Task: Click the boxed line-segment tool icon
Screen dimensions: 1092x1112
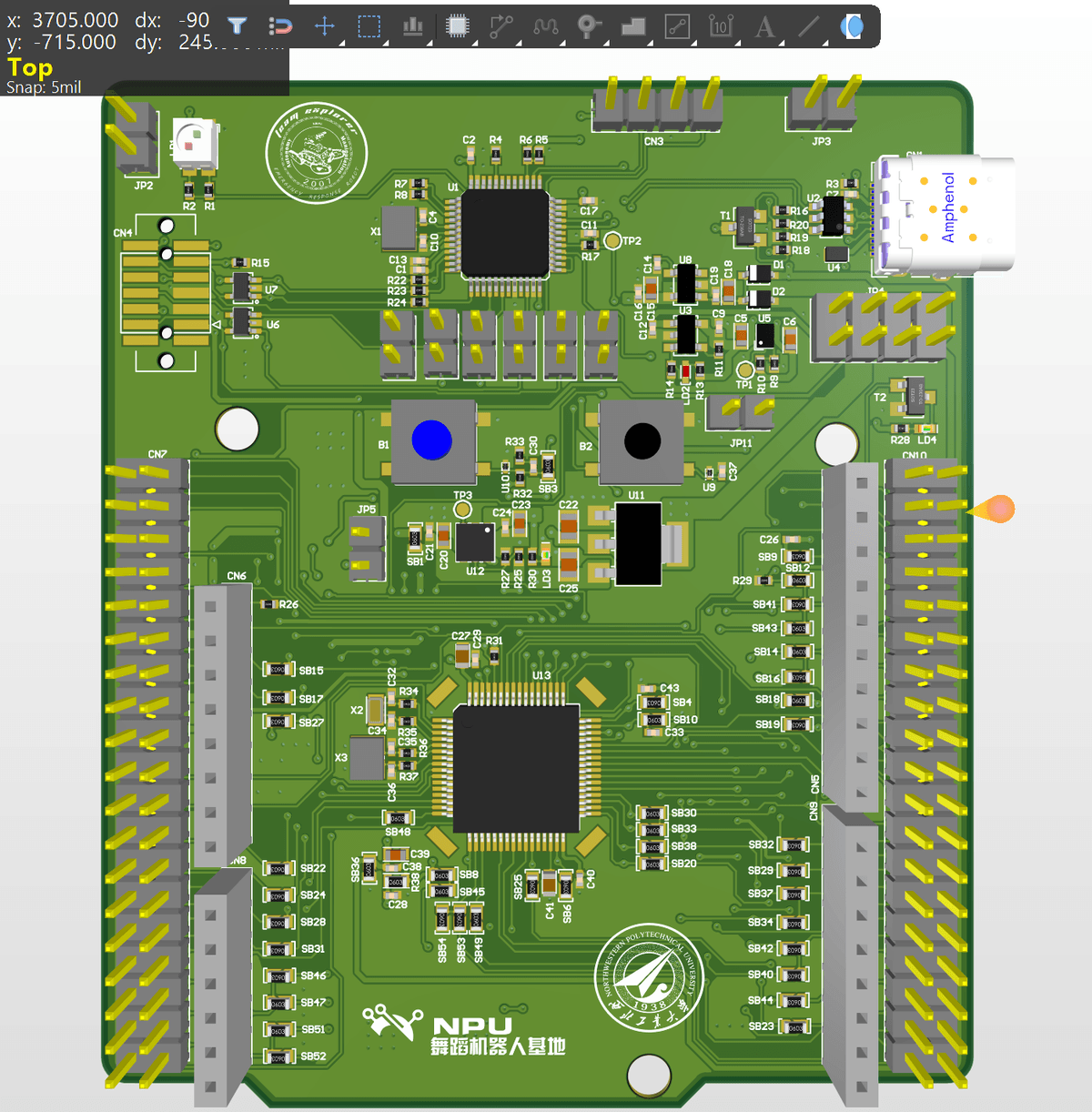Action: tap(677, 26)
